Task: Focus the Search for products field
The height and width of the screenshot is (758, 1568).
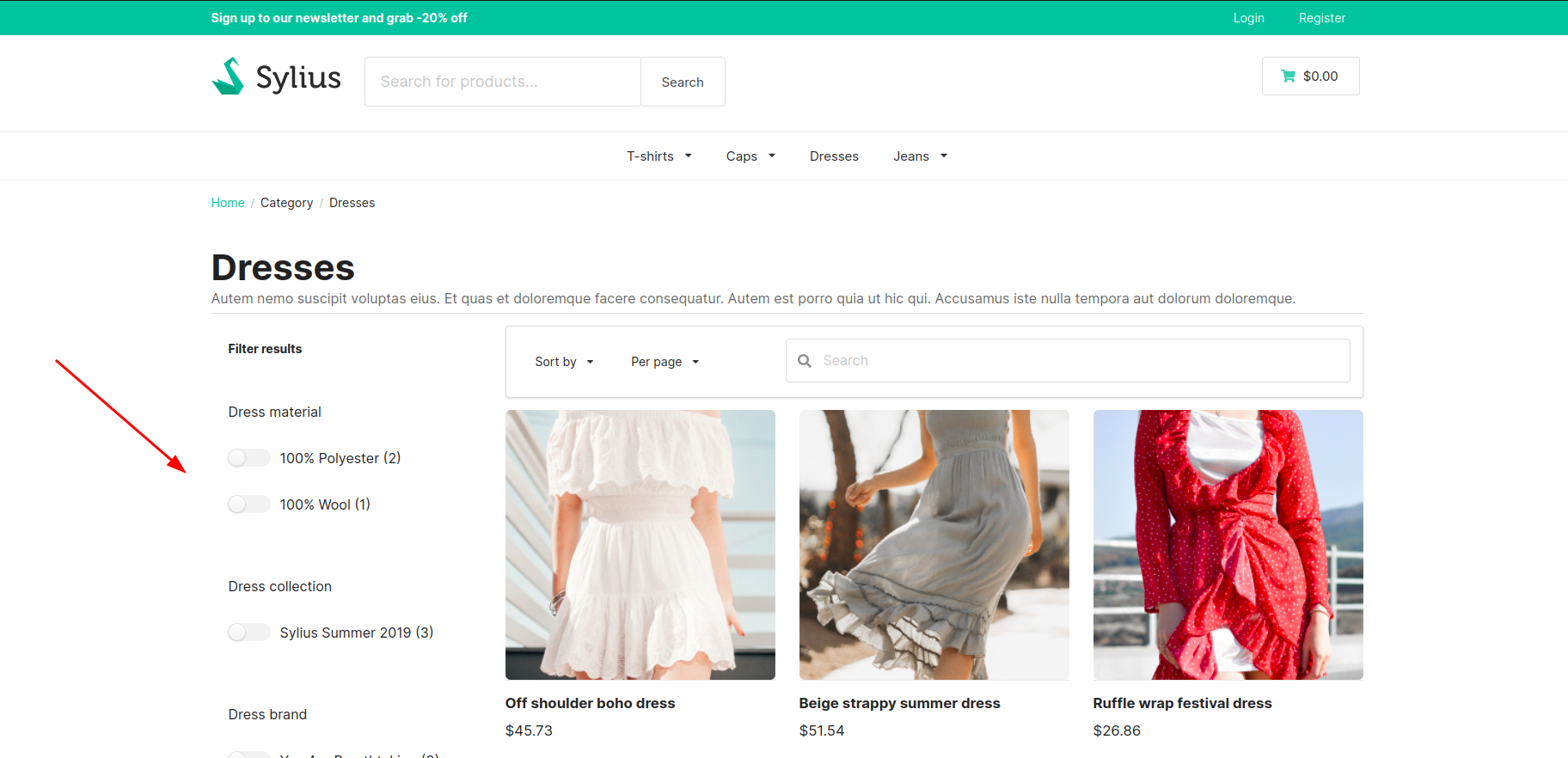Action: 503,82
